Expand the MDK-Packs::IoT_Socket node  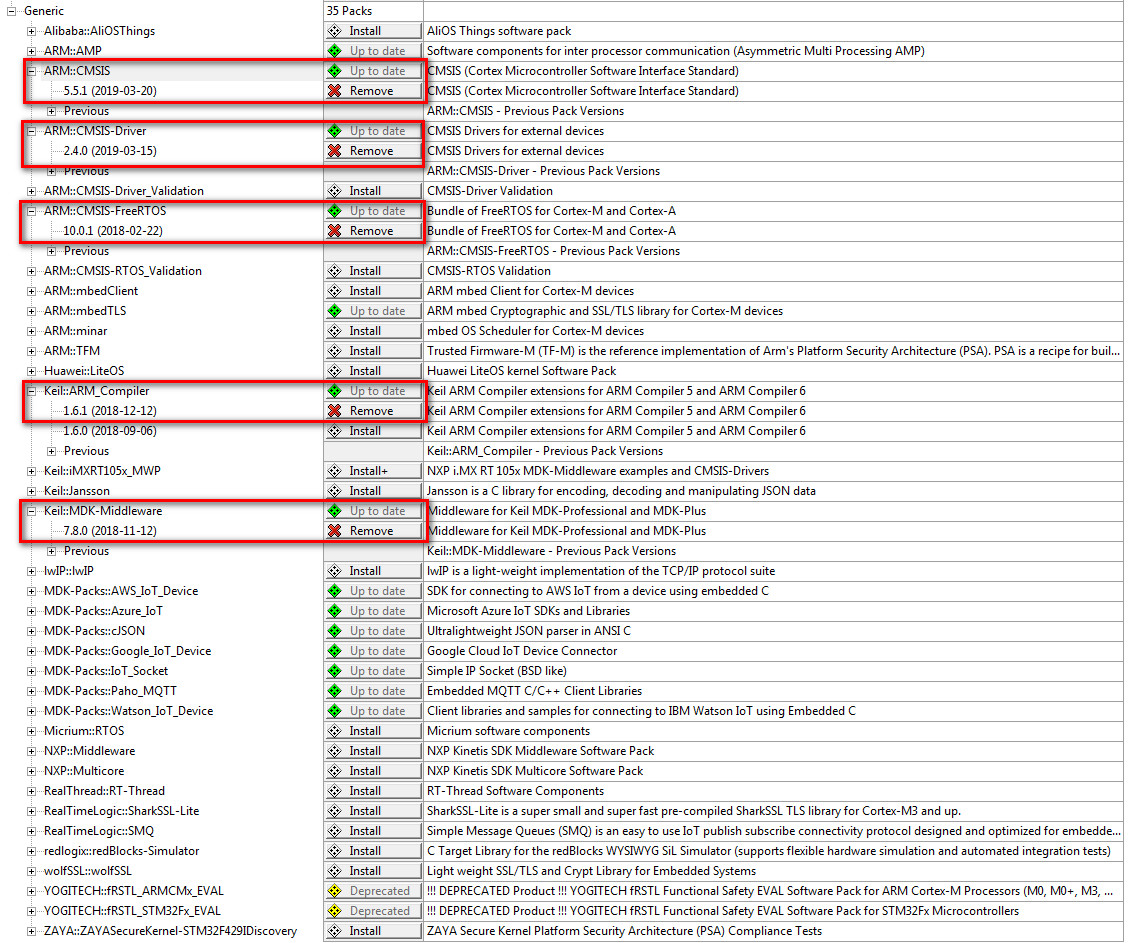pyautogui.click(x=31, y=671)
